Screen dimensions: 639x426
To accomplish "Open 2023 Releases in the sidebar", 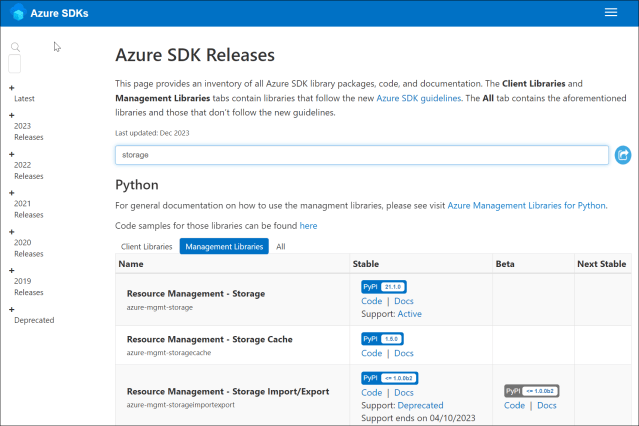I will click(29, 131).
